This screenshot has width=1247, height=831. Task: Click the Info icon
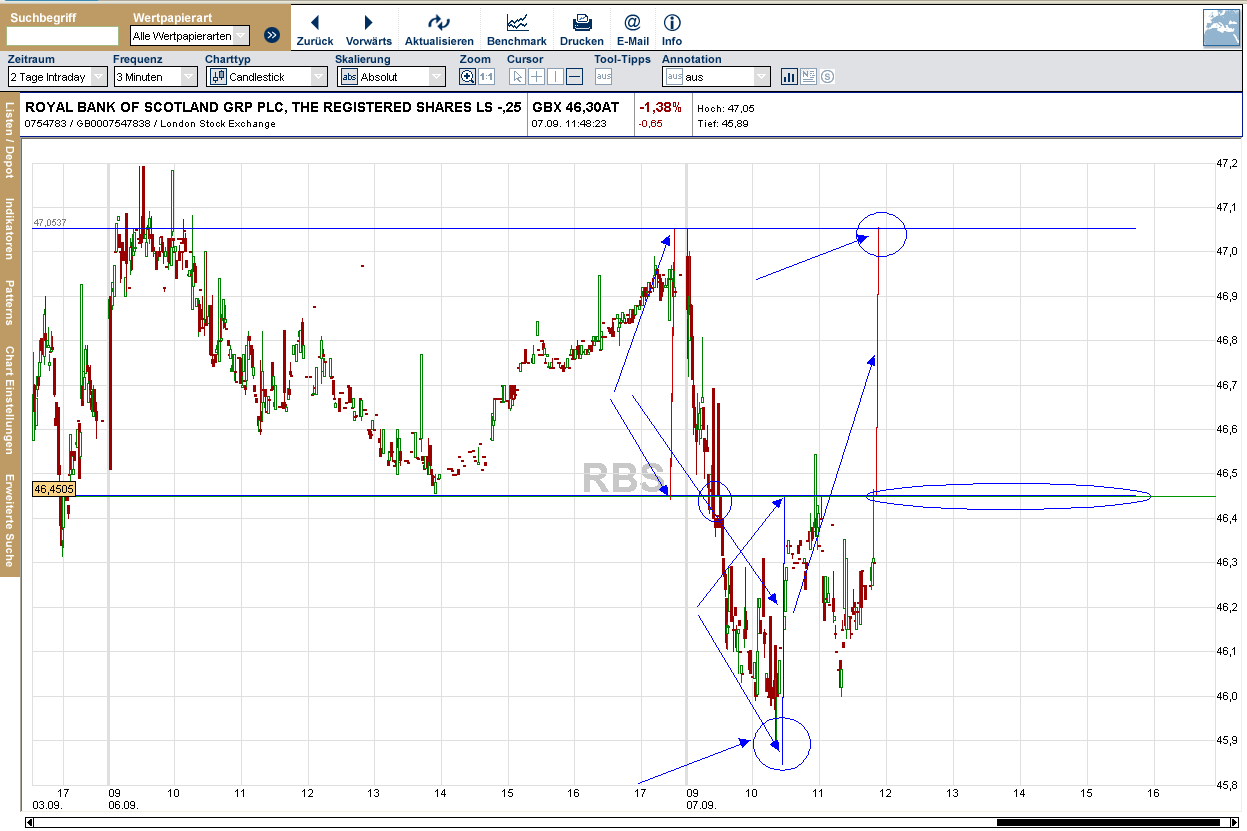(x=671, y=21)
